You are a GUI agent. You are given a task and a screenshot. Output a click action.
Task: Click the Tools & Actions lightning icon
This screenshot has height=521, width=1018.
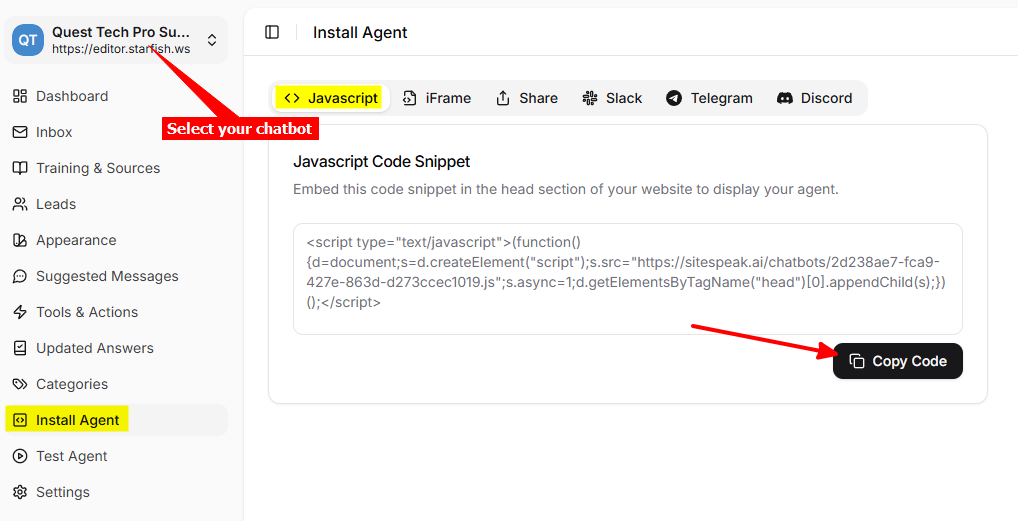19,312
